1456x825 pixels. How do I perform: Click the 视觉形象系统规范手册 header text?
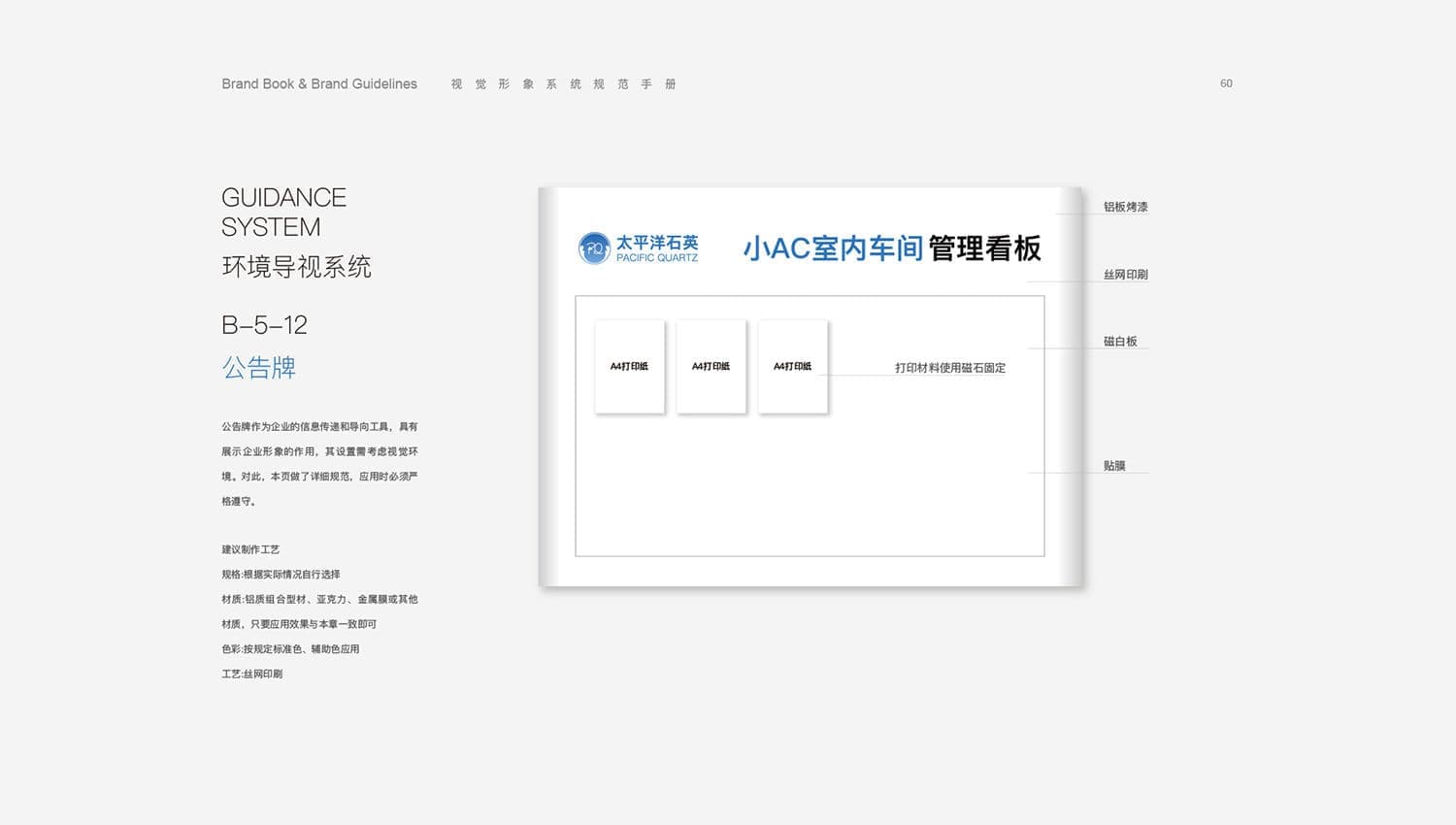[x=563, y=84]
